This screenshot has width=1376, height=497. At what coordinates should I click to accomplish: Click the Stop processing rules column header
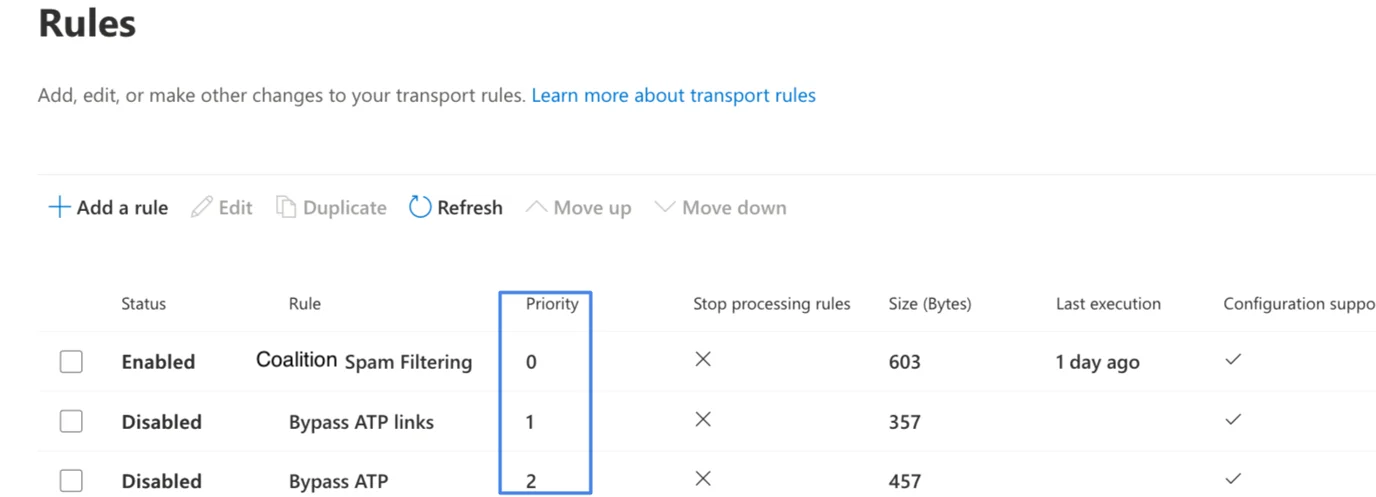pos(772,303)
